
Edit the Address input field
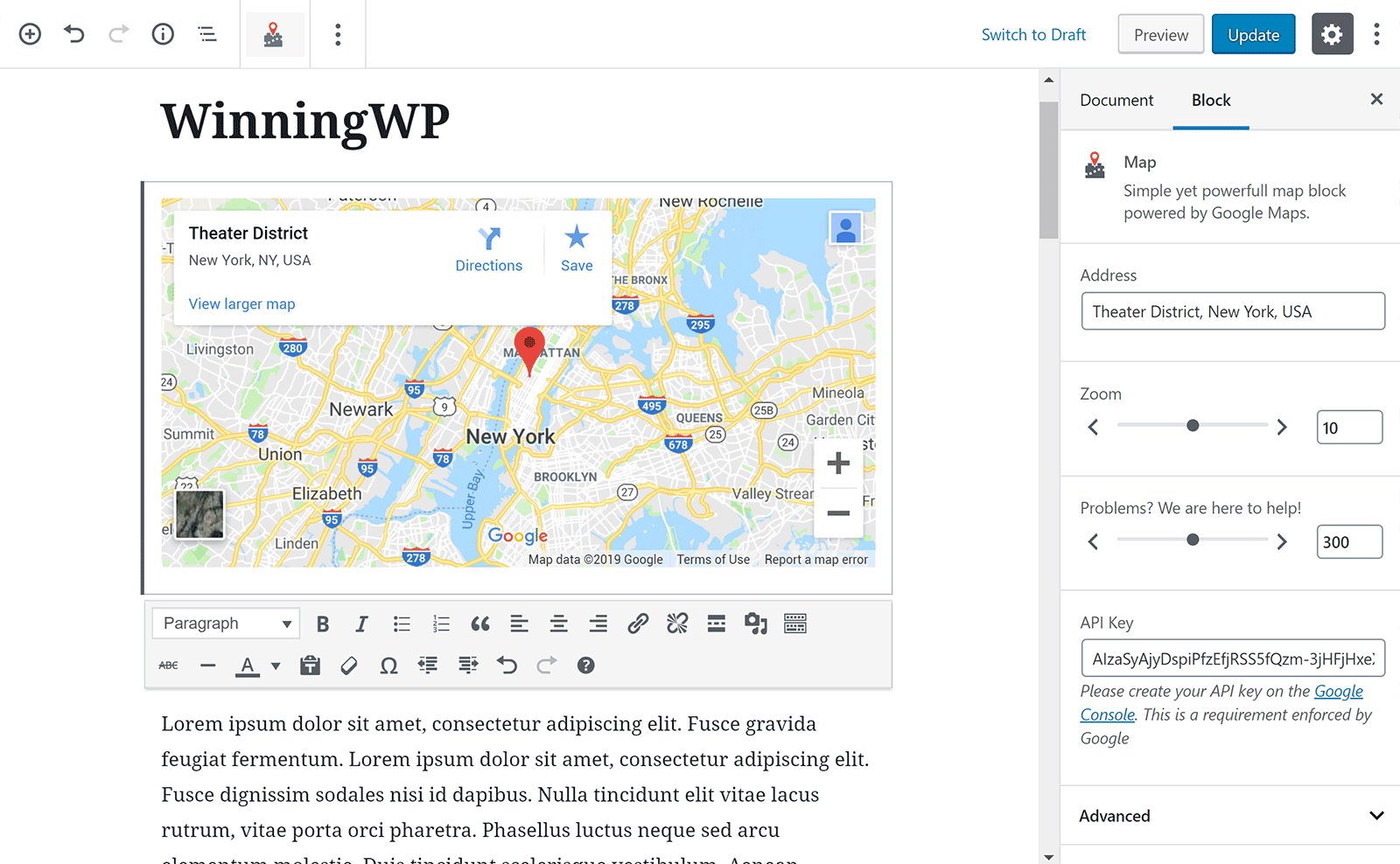[1233, 311]
